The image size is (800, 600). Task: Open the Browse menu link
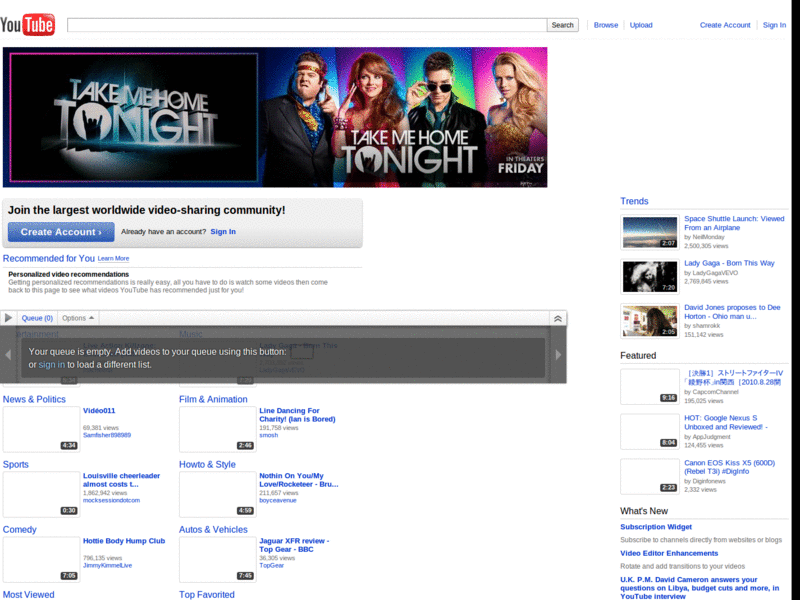tap(606, 25)
